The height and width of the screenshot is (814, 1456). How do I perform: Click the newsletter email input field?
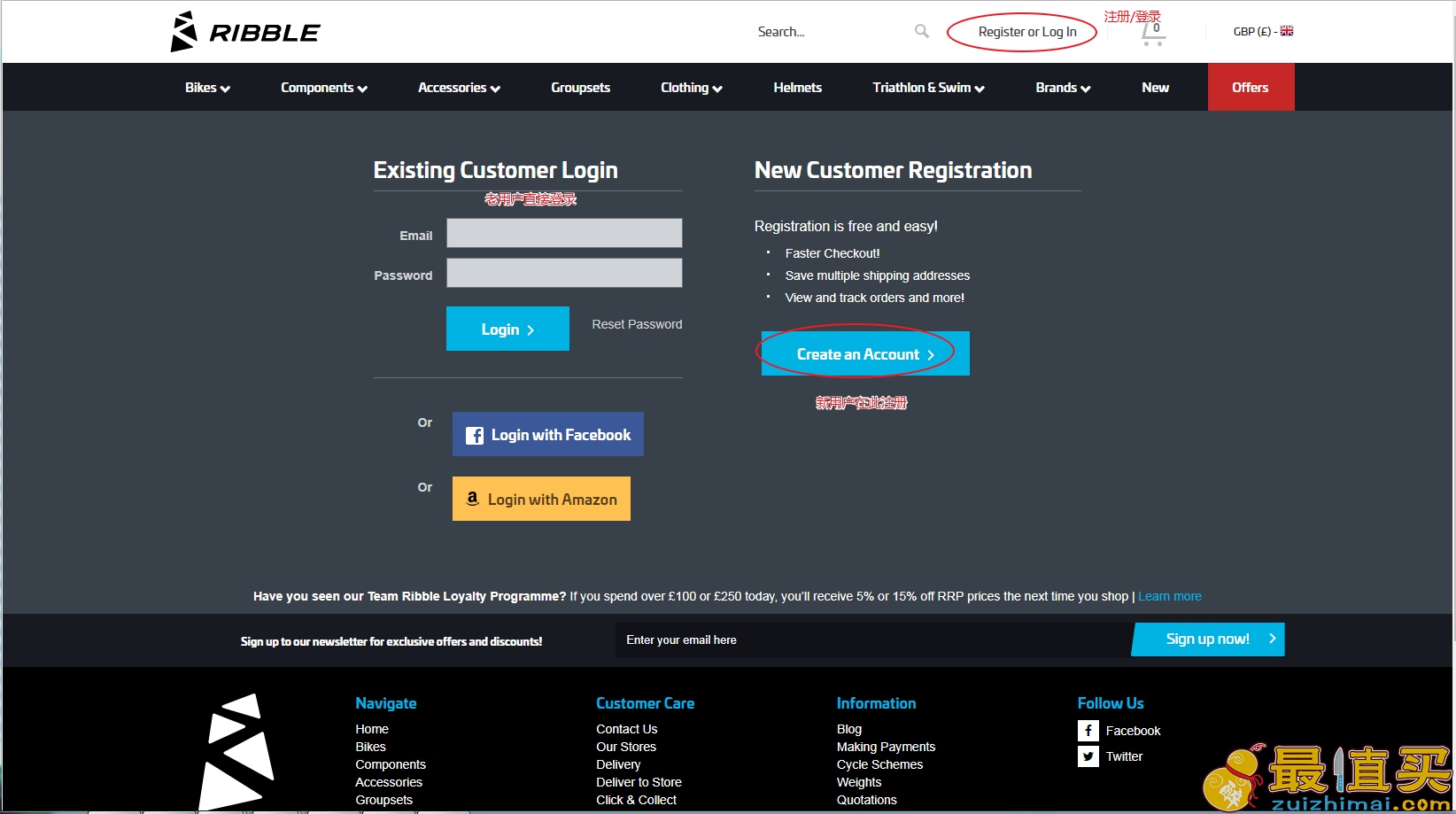873,640
